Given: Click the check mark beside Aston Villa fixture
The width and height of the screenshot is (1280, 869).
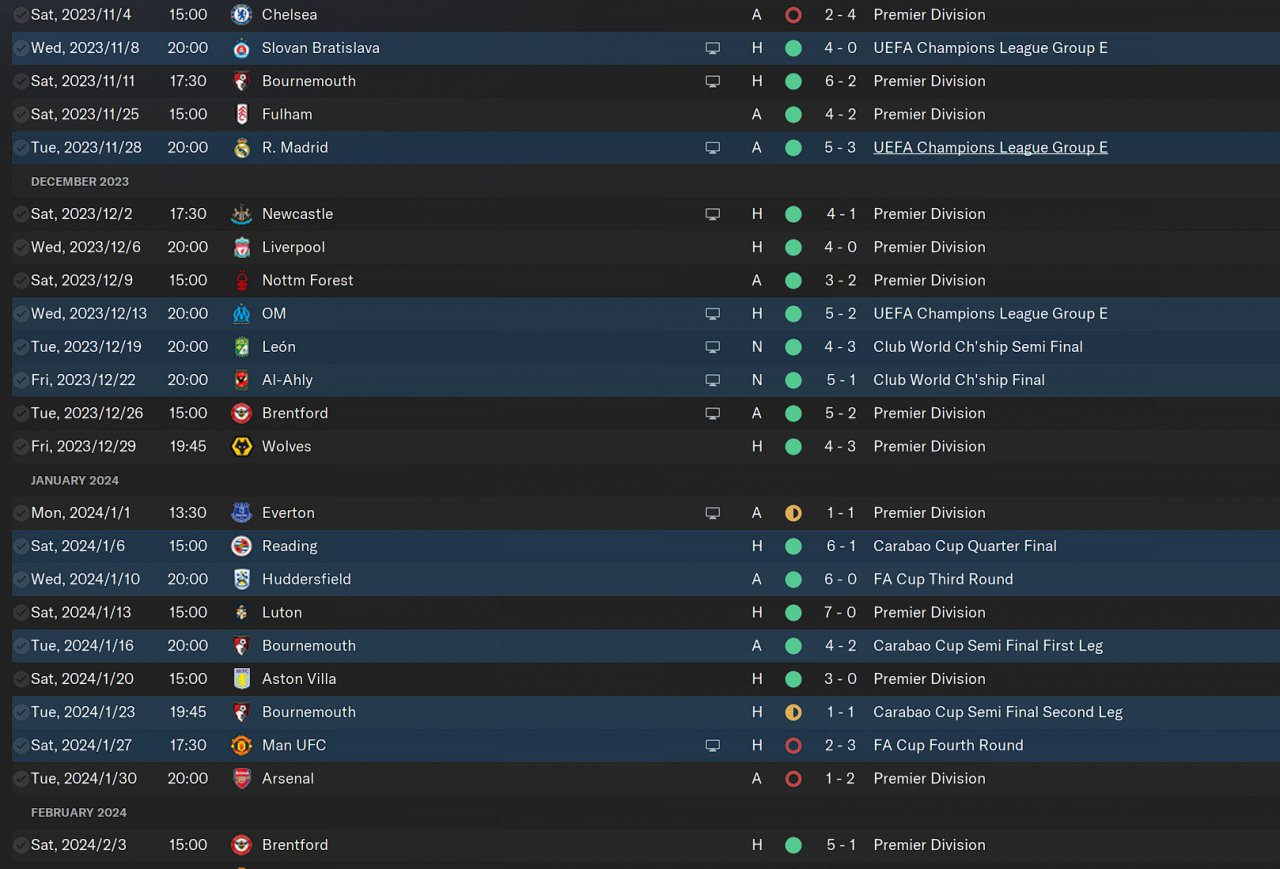Looking at the screenshot, I should 20,679.
